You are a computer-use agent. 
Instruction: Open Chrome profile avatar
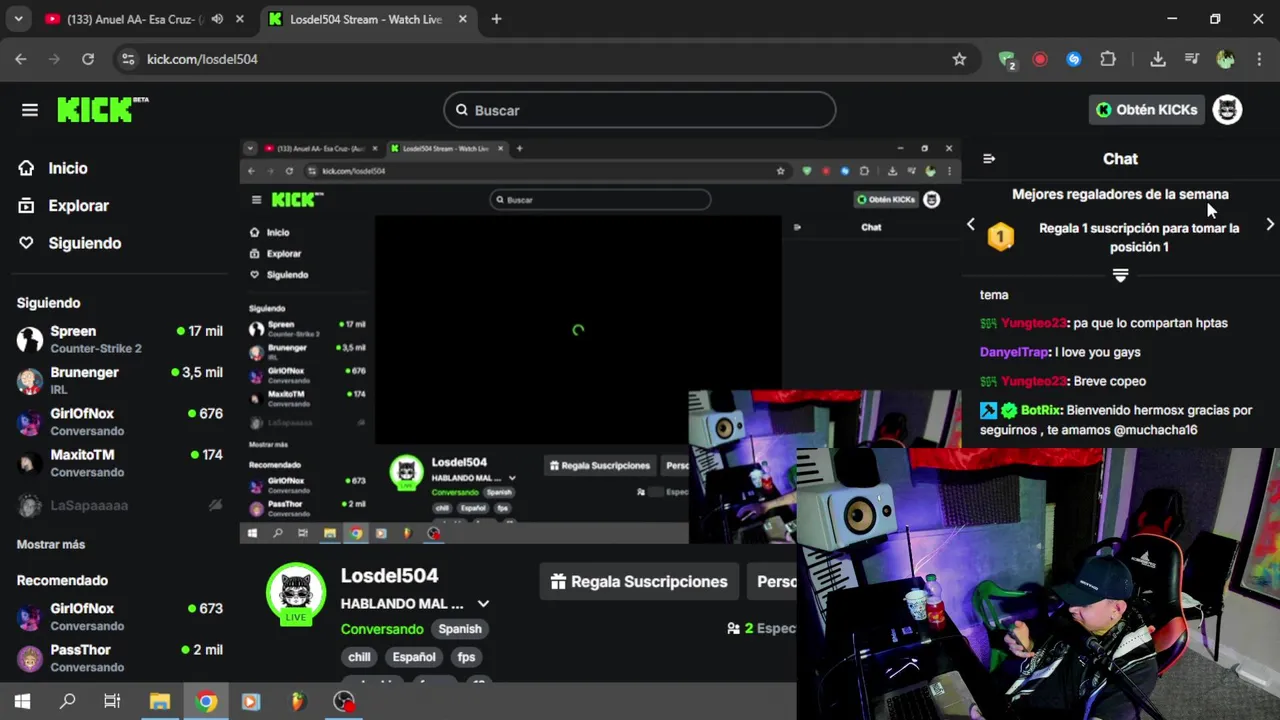point(1225,59)
